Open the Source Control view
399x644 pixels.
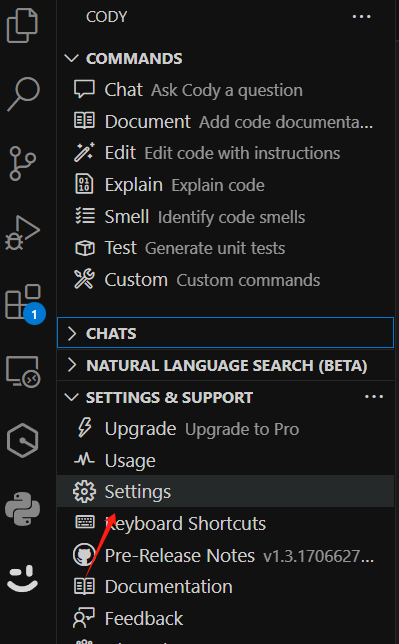(x=22, y=164)
